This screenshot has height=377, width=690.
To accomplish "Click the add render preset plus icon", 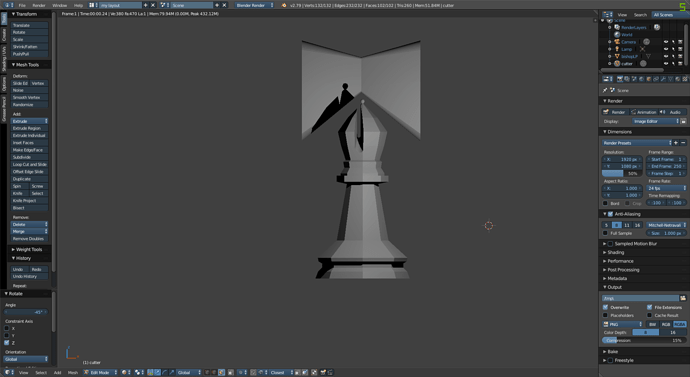I will 676,143.
